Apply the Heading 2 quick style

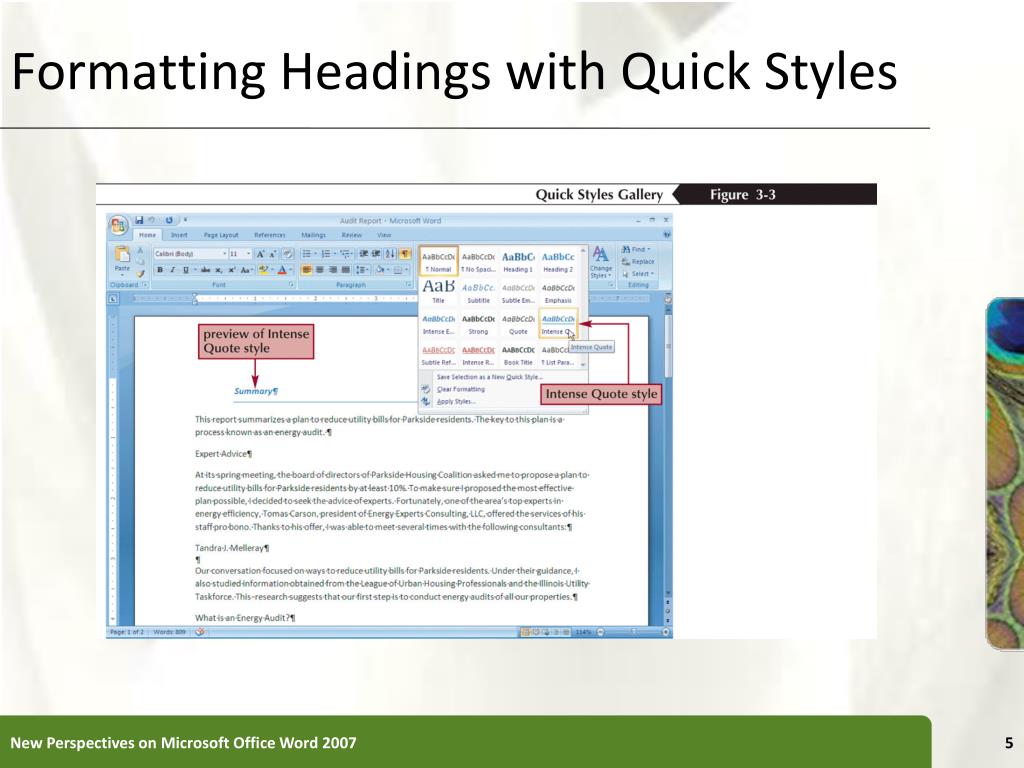point(558,262)
